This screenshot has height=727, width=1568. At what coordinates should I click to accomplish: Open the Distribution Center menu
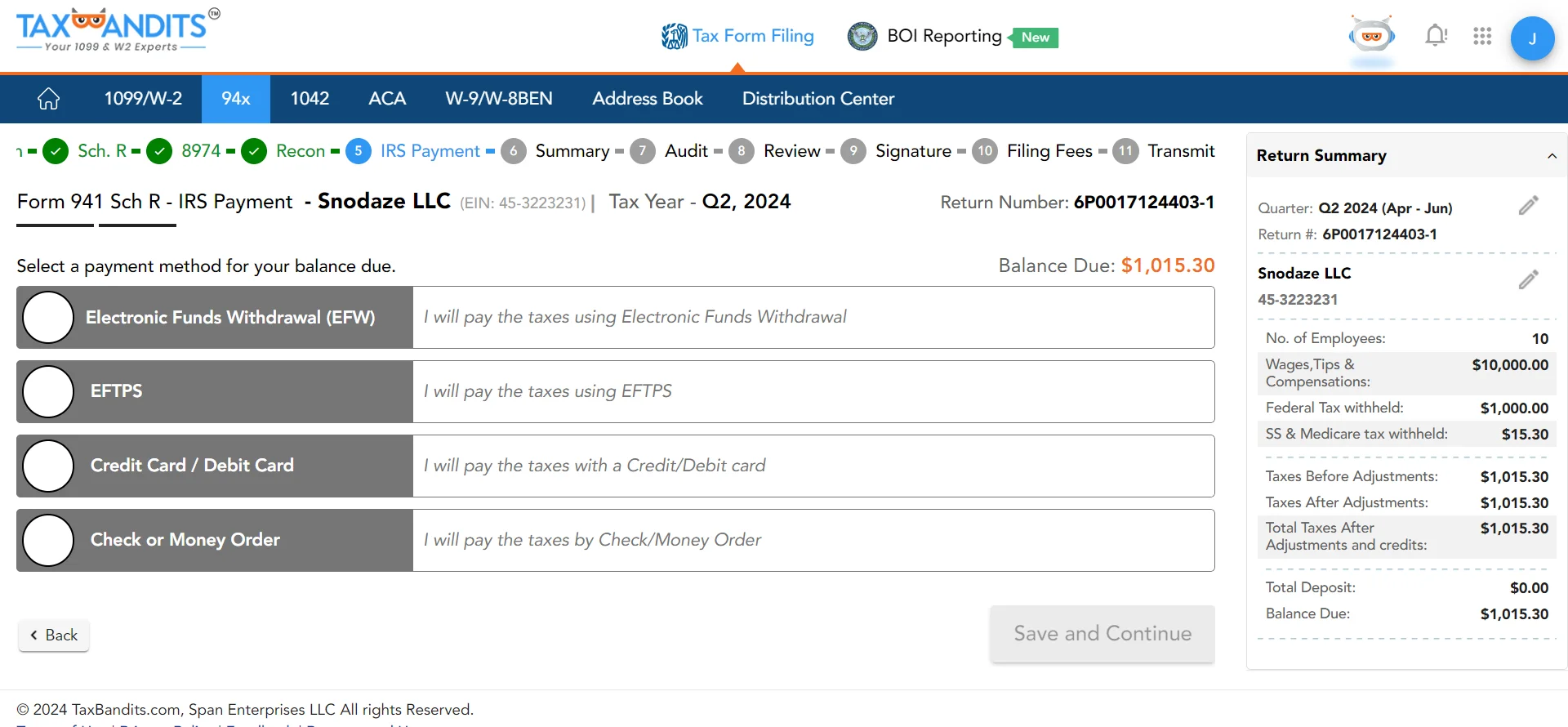tap(817, 99)
